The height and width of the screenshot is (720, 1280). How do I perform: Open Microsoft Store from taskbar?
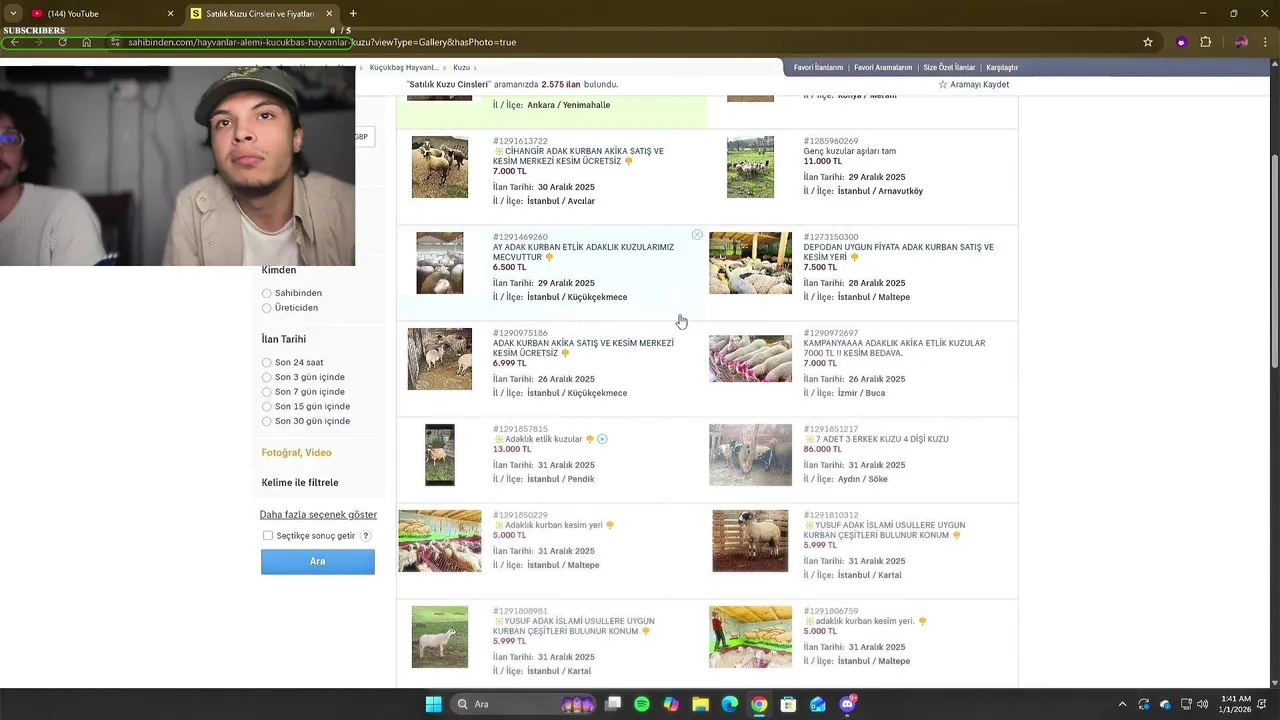[x=788, y=704]
